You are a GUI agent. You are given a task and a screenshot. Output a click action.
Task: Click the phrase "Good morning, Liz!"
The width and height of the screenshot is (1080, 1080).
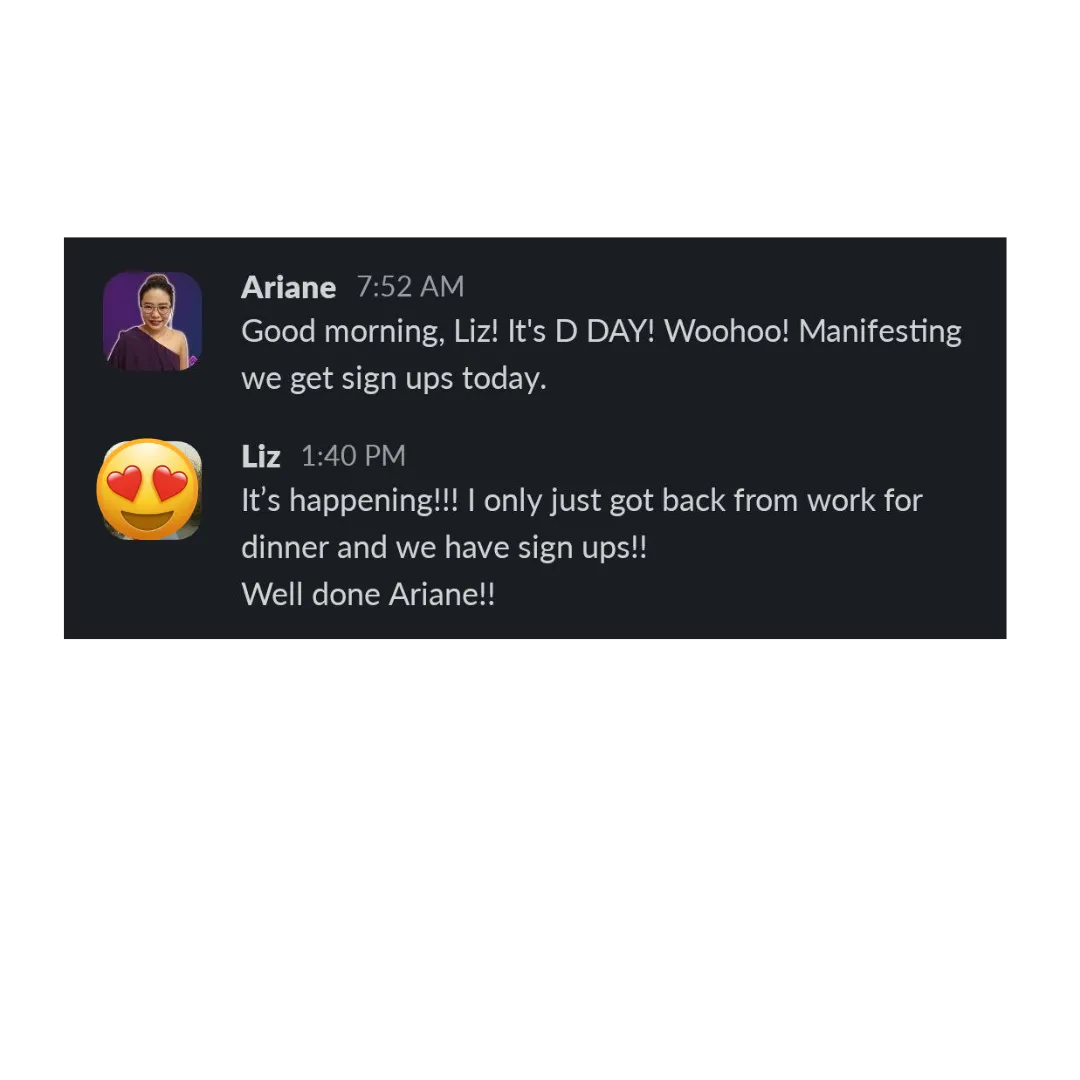point(370,332)
